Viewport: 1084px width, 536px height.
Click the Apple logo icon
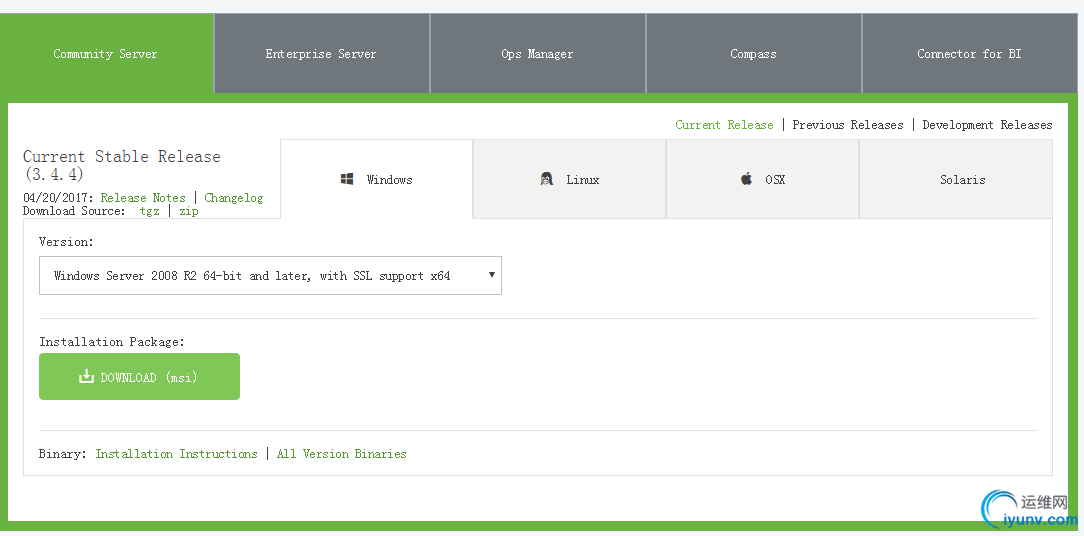tap(747, 178)
